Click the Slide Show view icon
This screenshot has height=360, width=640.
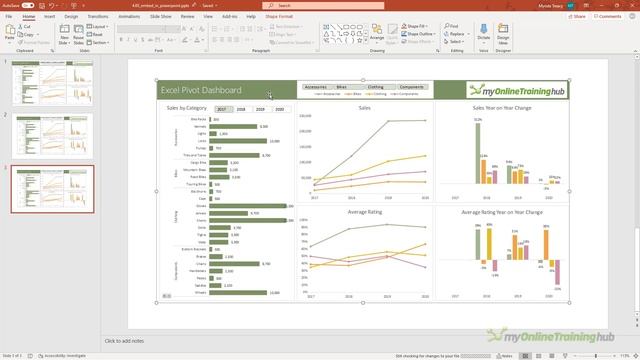[x=565, y=356]
